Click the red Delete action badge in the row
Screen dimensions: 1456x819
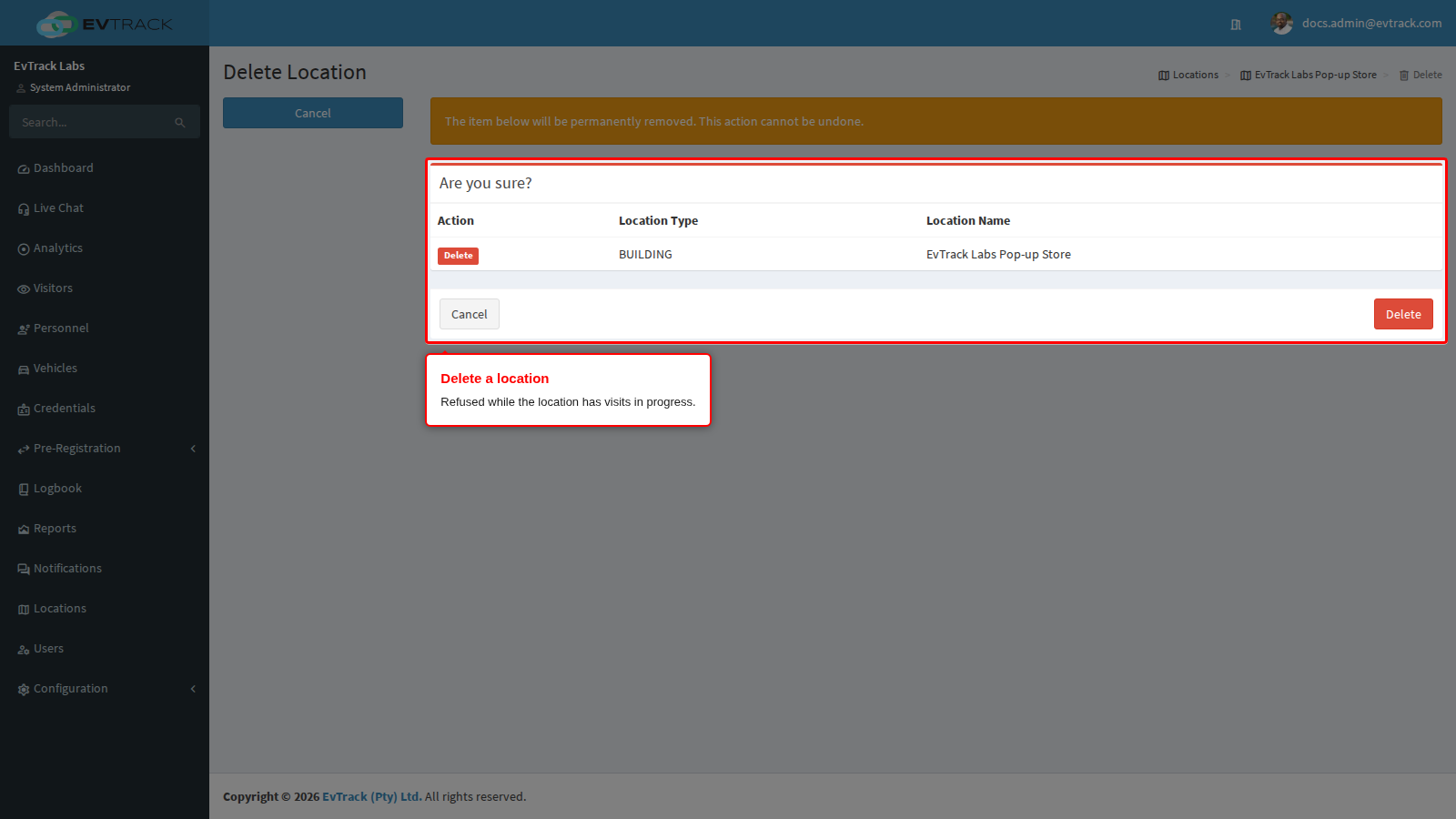pos(458,256)
